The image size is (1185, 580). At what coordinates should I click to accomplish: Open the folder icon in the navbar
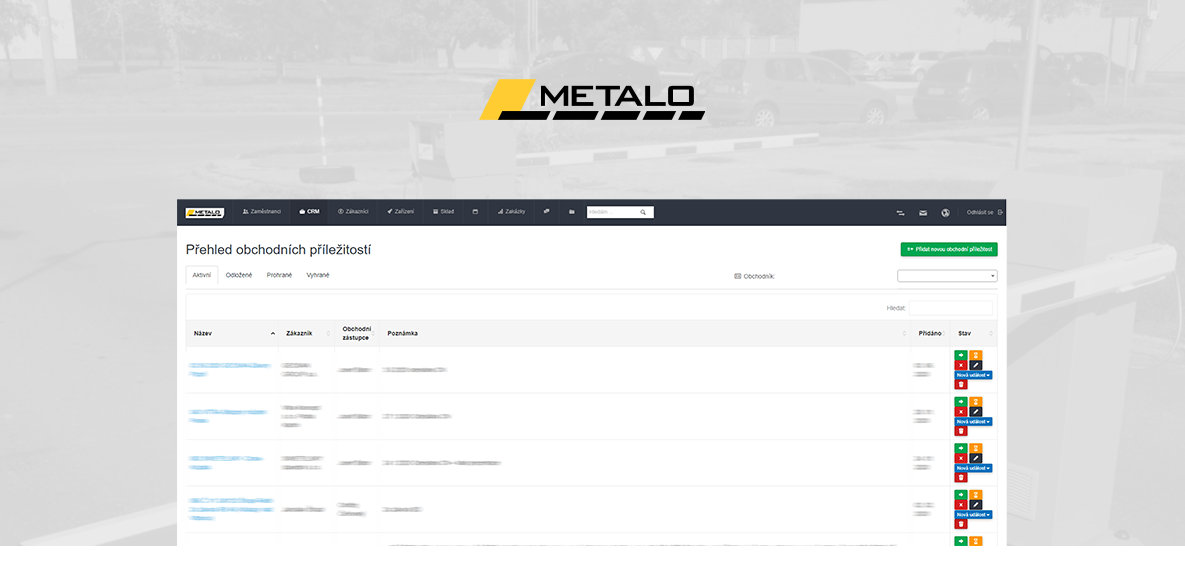click(572, 212)
